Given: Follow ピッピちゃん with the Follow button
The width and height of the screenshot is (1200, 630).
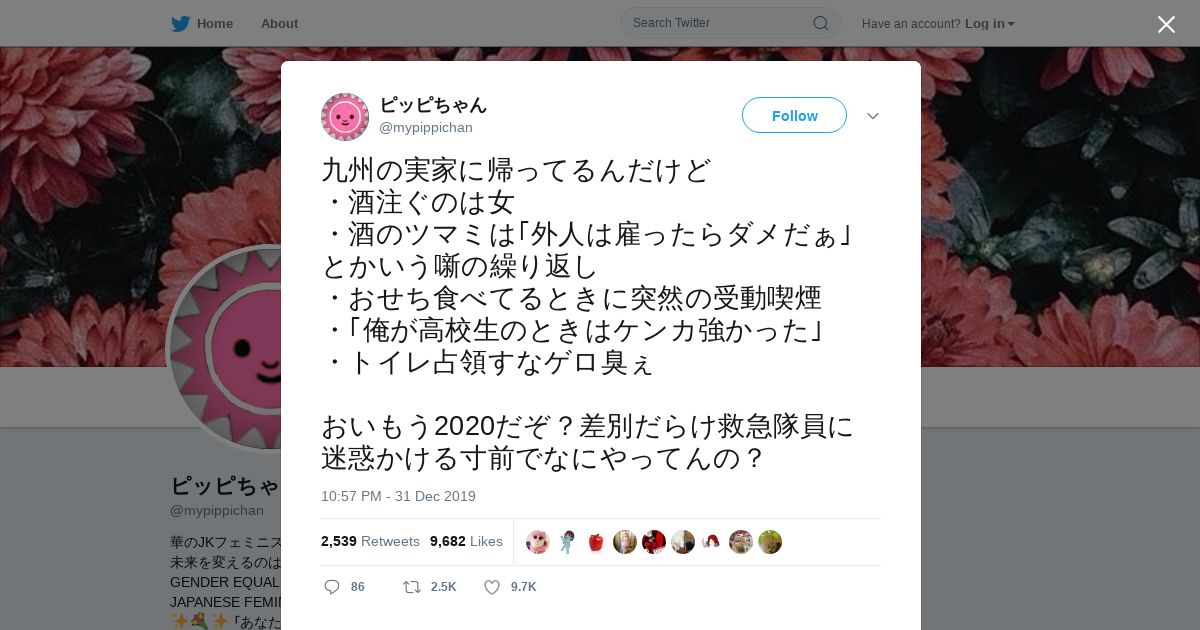Looking at the screenshot, I should (794, 115).
